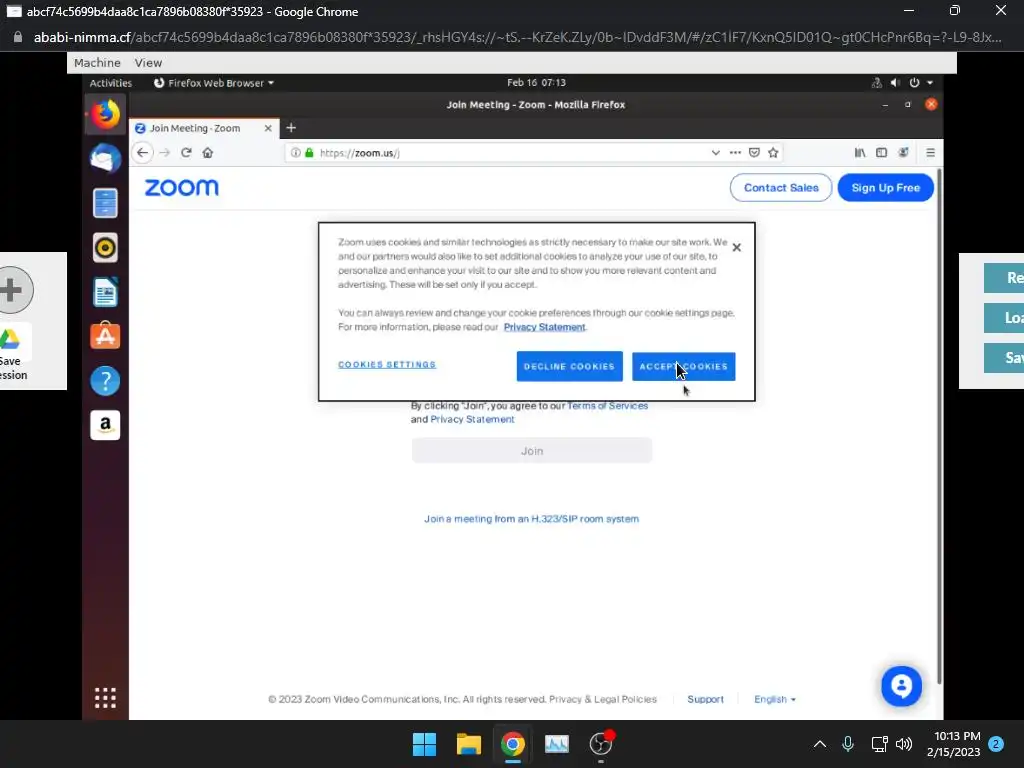
Task: Open the OBS taskbar icon
Action: [601, 744]
